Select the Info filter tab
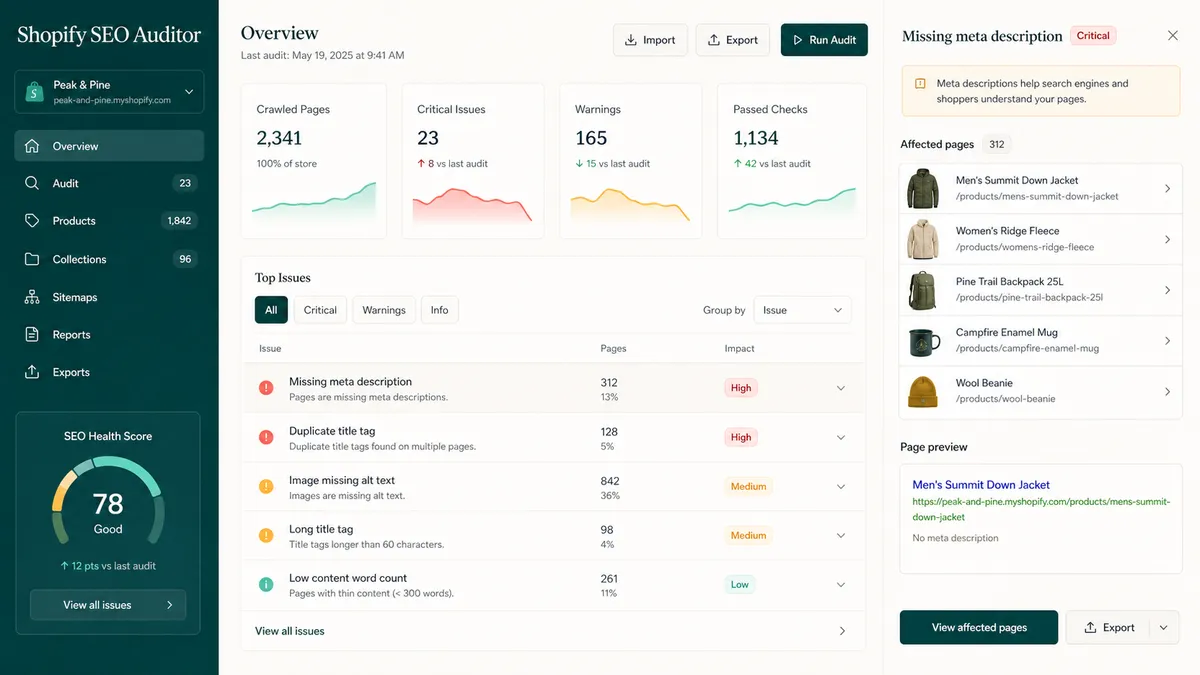Screen dimensions: 1200x675 tap(439, 310)
